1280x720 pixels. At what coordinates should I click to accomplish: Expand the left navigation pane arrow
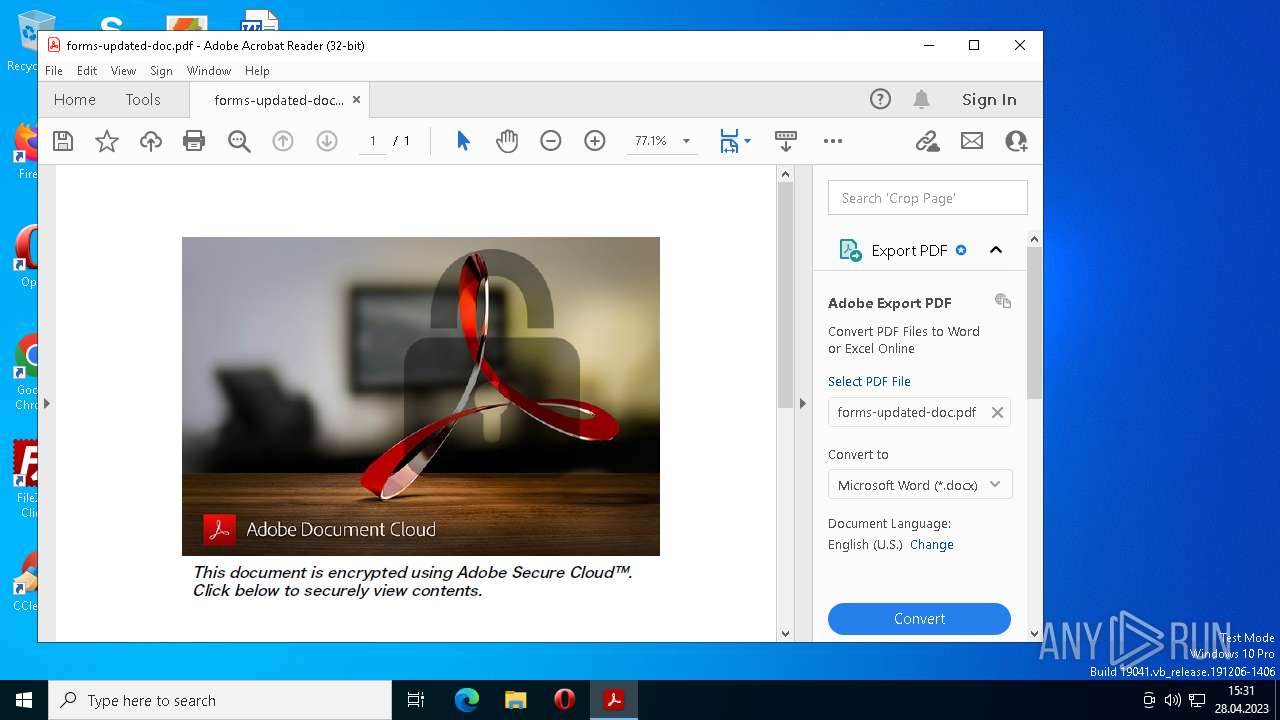tap(46, 403)
